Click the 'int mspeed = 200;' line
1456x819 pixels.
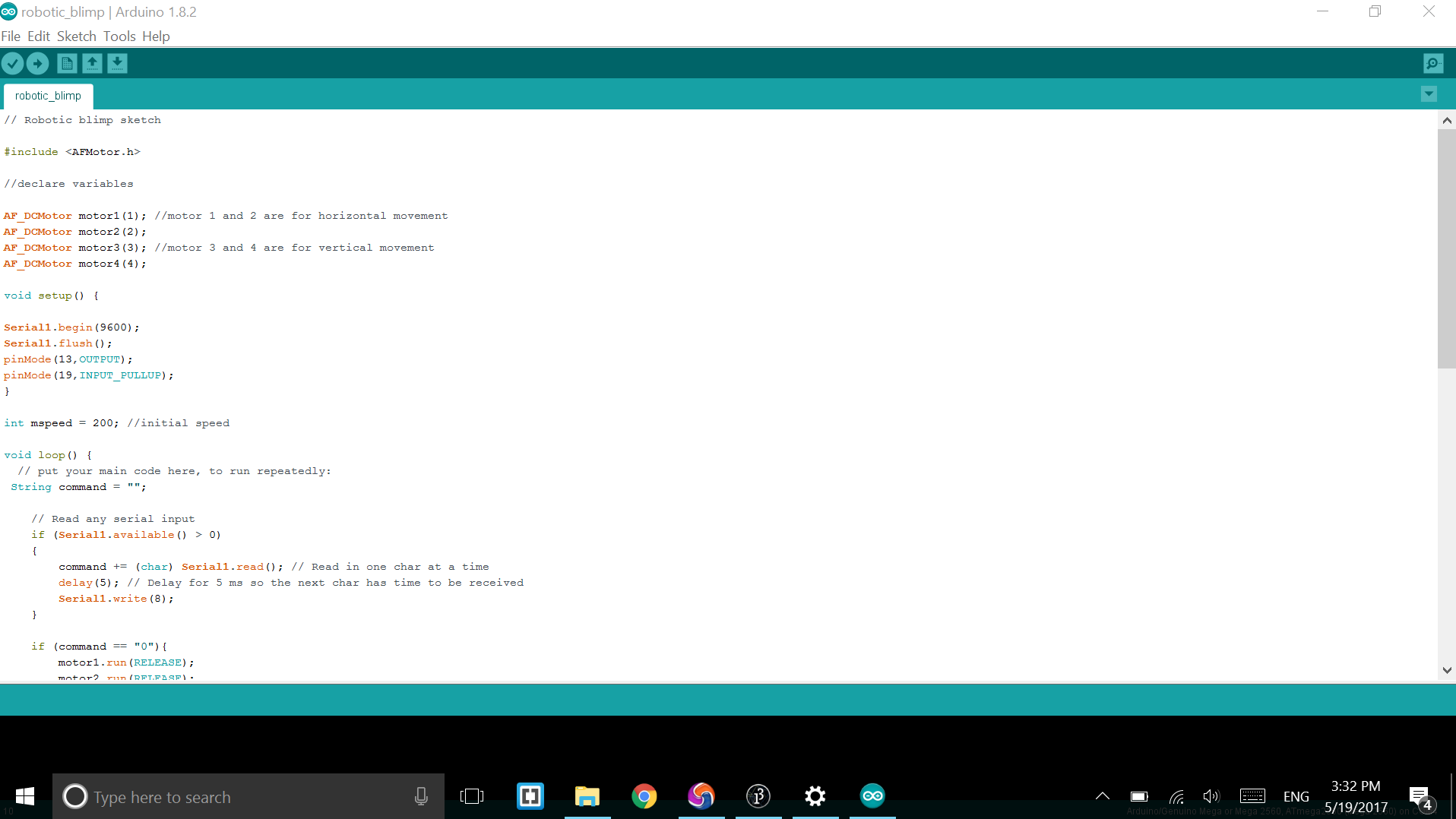click(x=62, y=423)
